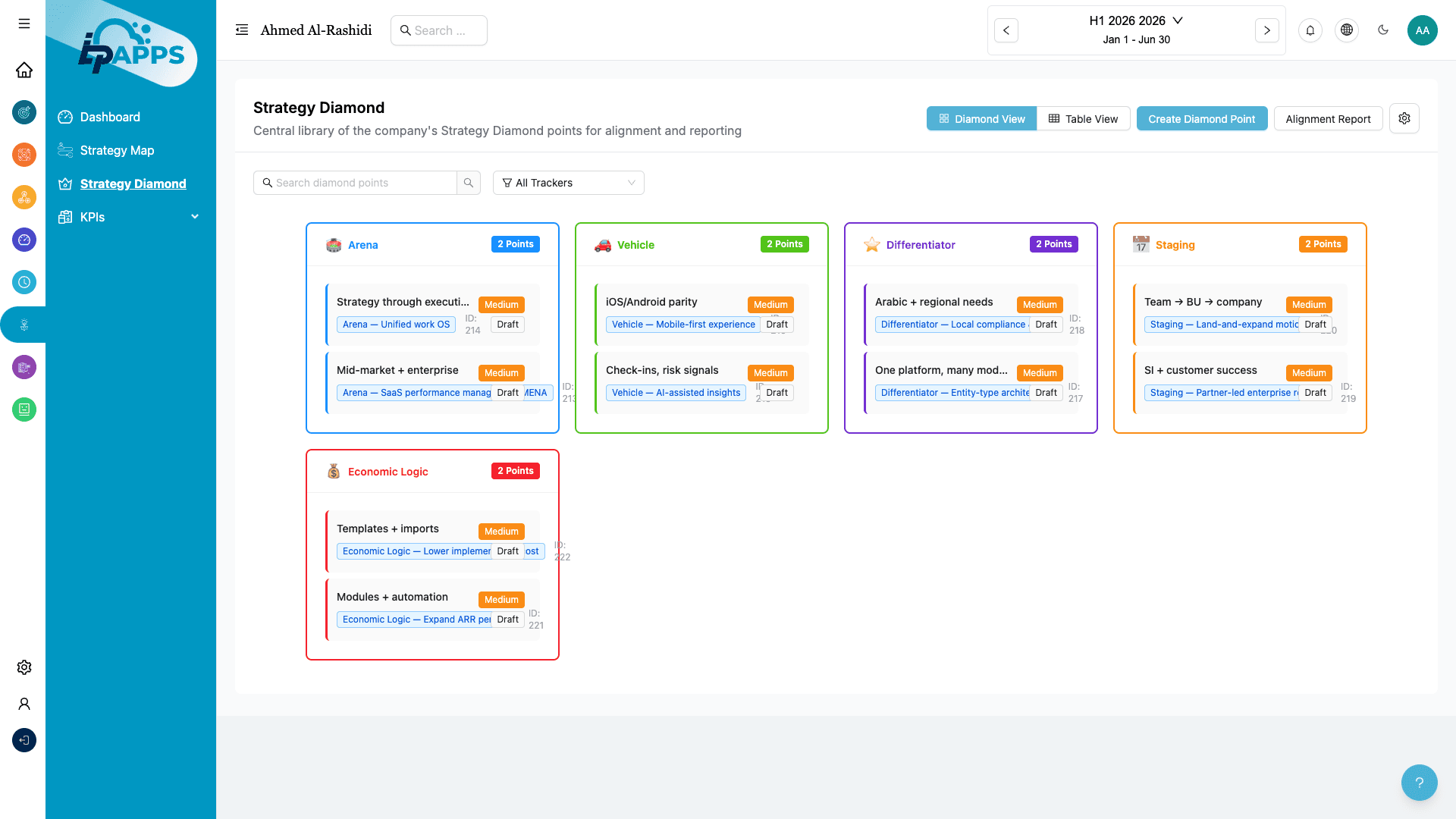
Task: Select the Diamond View toggle
Action: (981, 118)
